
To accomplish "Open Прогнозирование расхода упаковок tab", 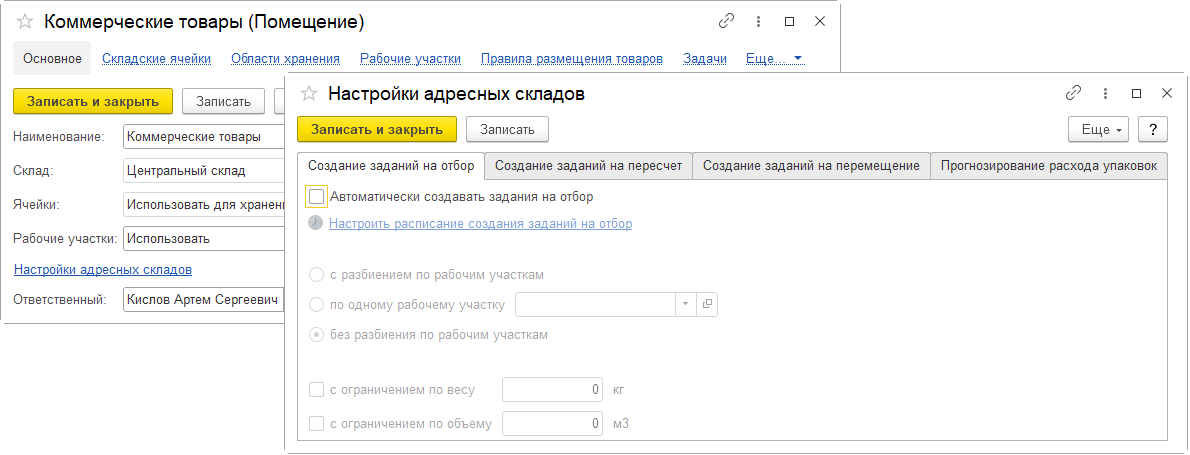I will (x=1048, y=166).
